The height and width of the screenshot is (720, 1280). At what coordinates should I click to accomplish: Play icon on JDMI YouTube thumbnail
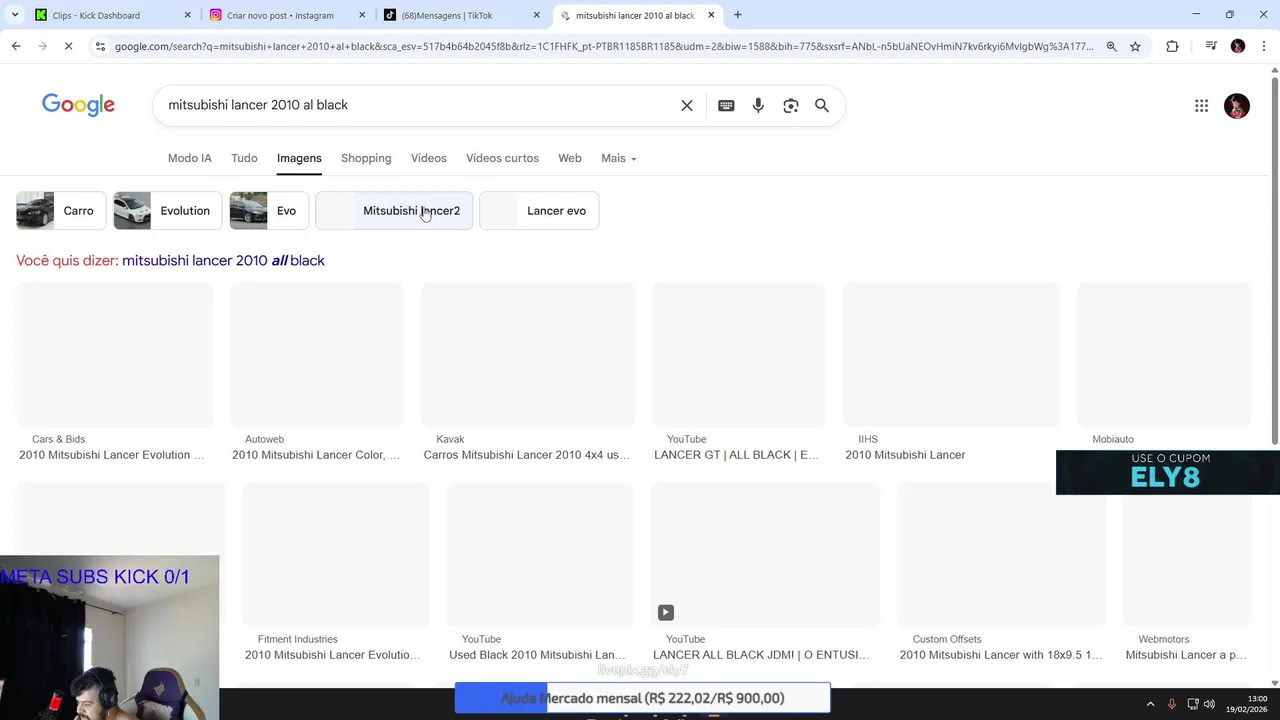click(x=666, y=613)
